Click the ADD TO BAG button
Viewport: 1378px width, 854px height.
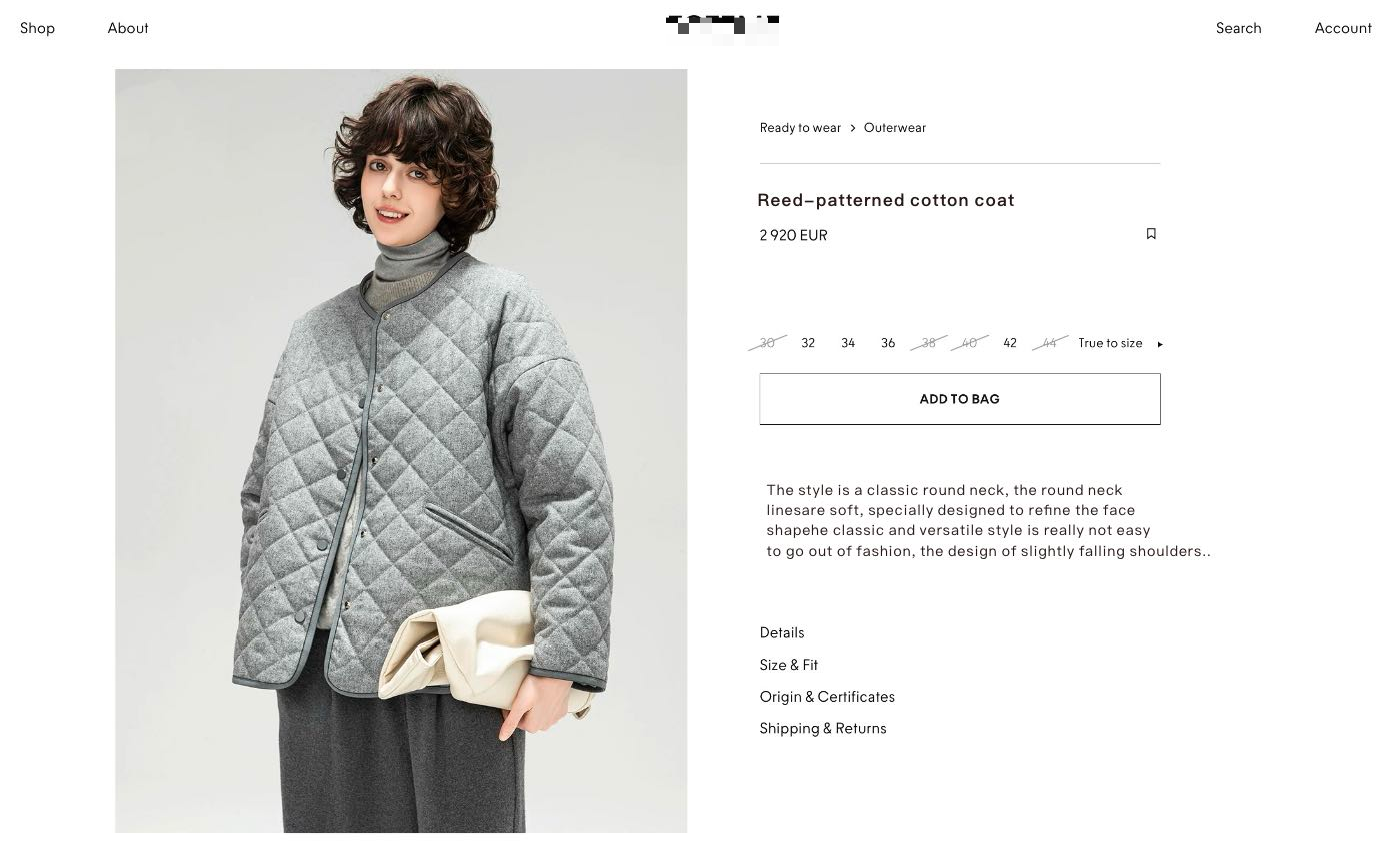[x=960, y=399]
